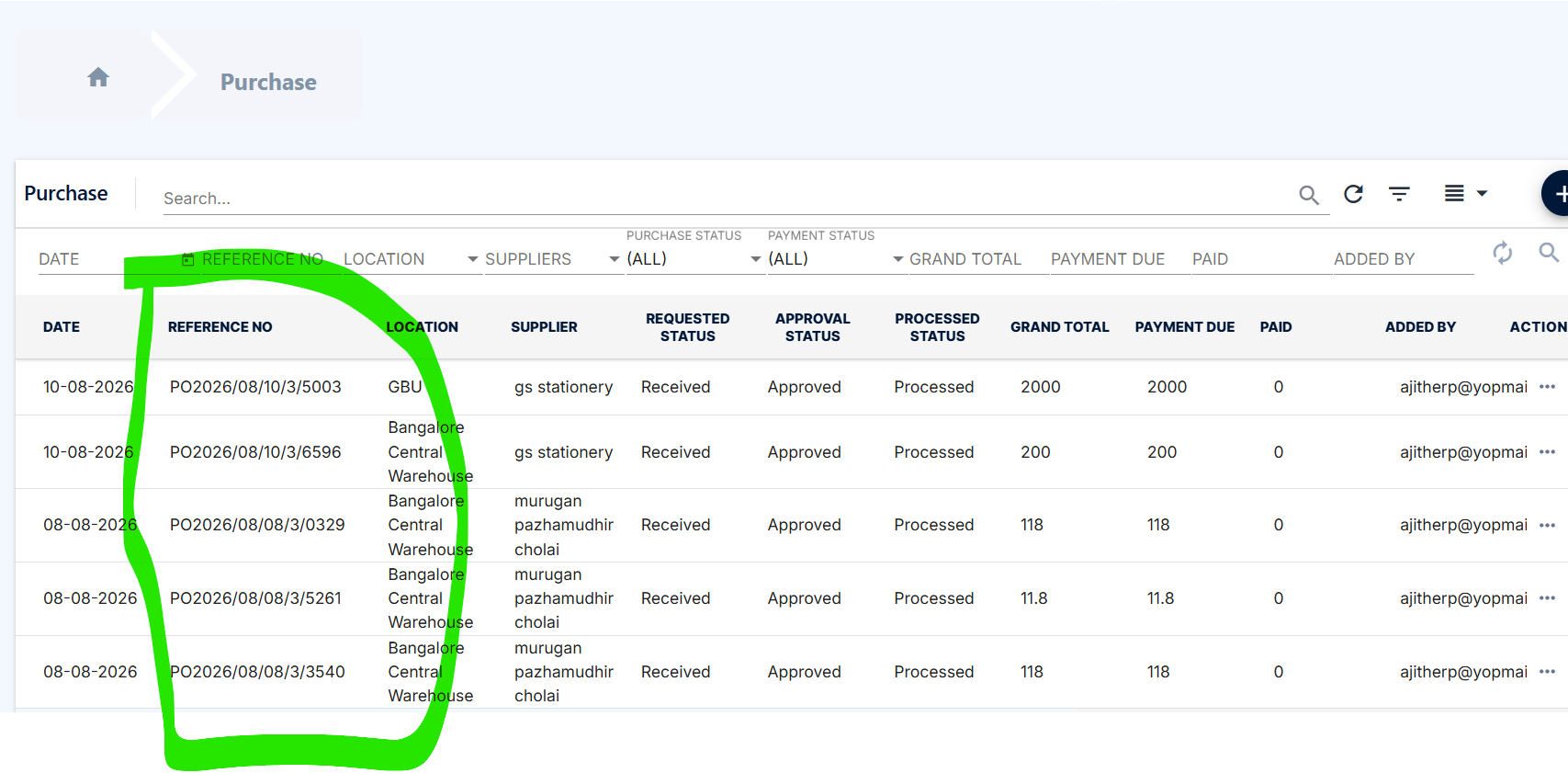Apply column filter search icon
The width and height of the screenshot is (1568, 773).
[x=1549, y=252]
